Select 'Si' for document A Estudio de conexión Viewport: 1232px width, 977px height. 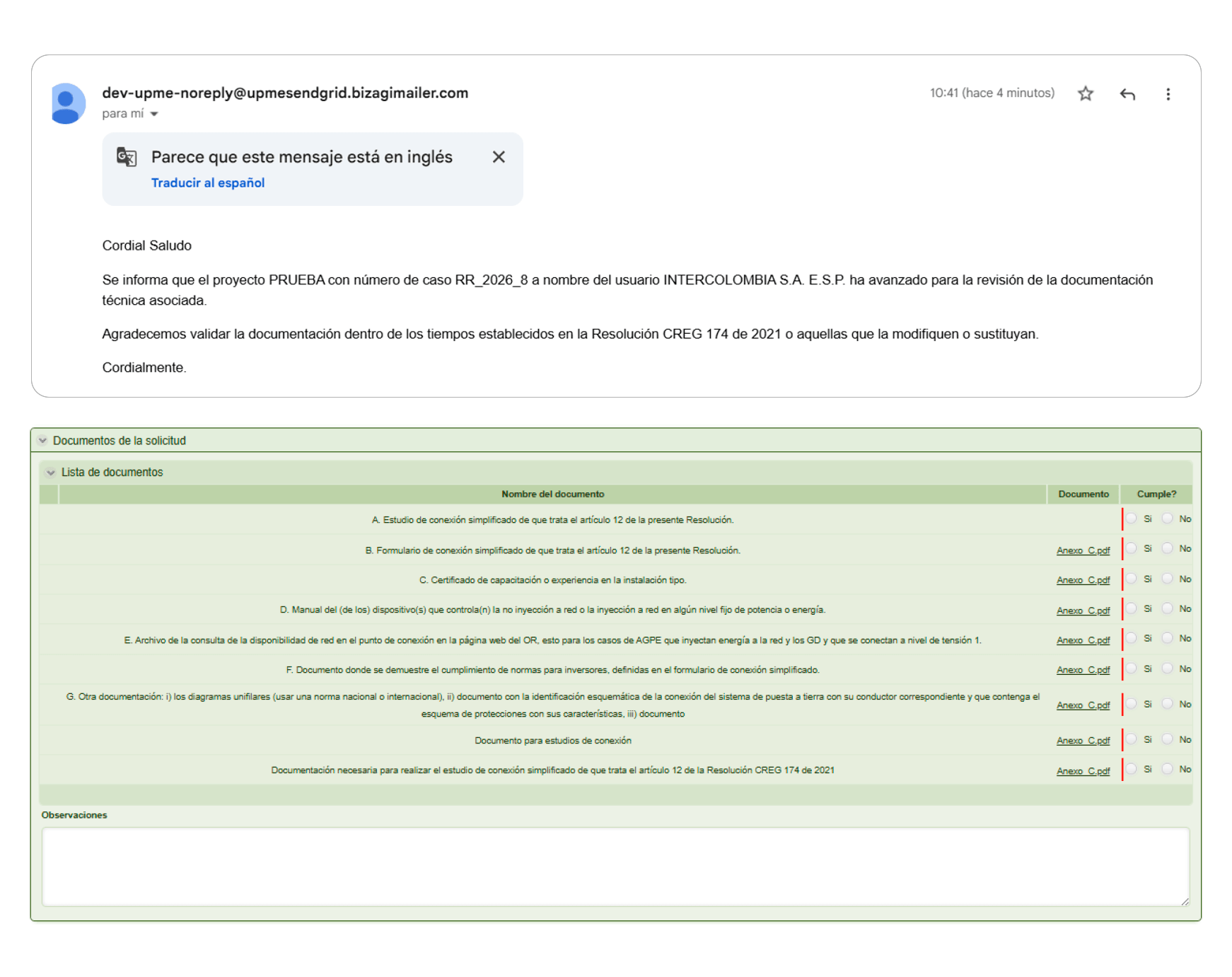click(x=1132, y=519)
